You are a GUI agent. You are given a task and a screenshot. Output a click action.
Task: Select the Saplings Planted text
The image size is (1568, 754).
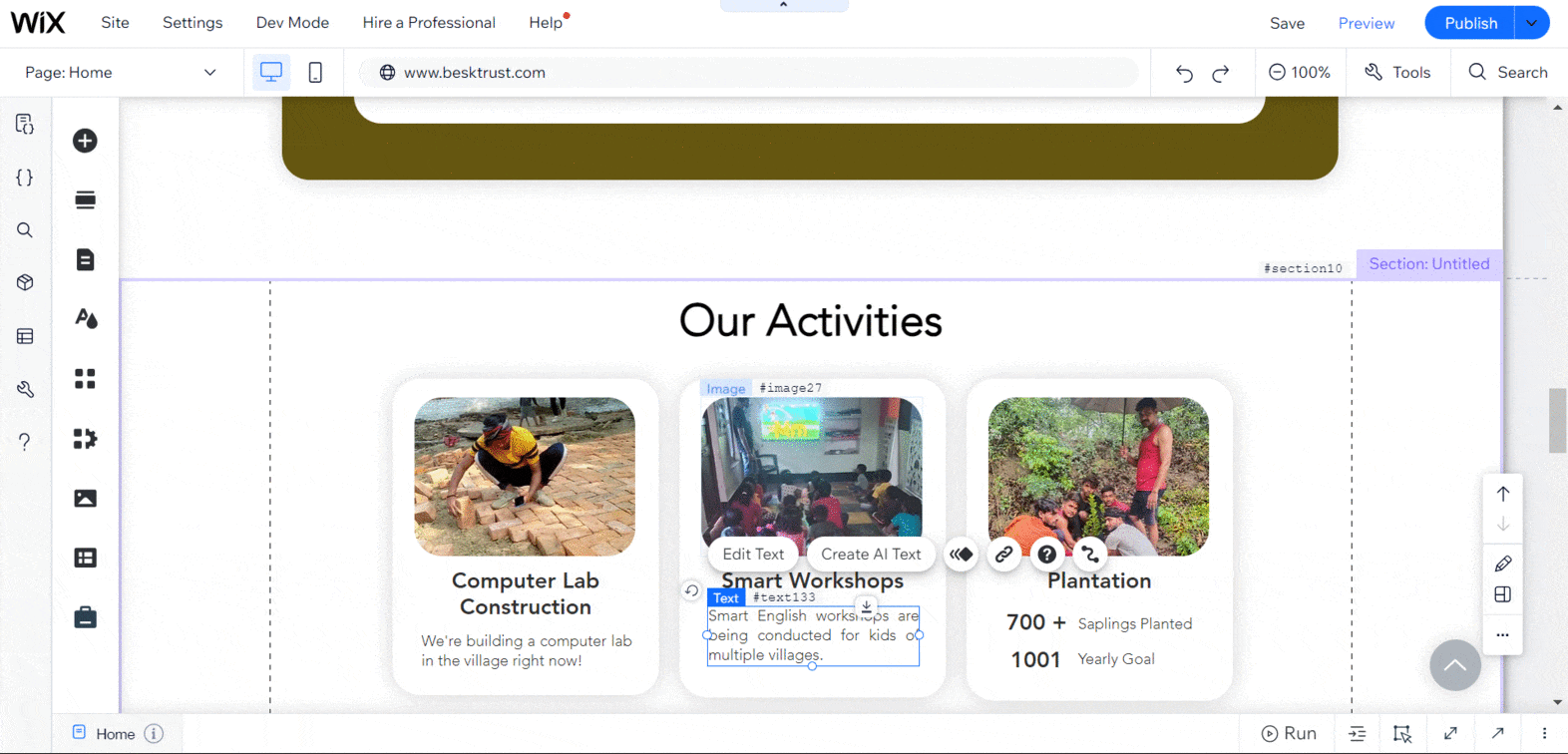pos(1135,623)
